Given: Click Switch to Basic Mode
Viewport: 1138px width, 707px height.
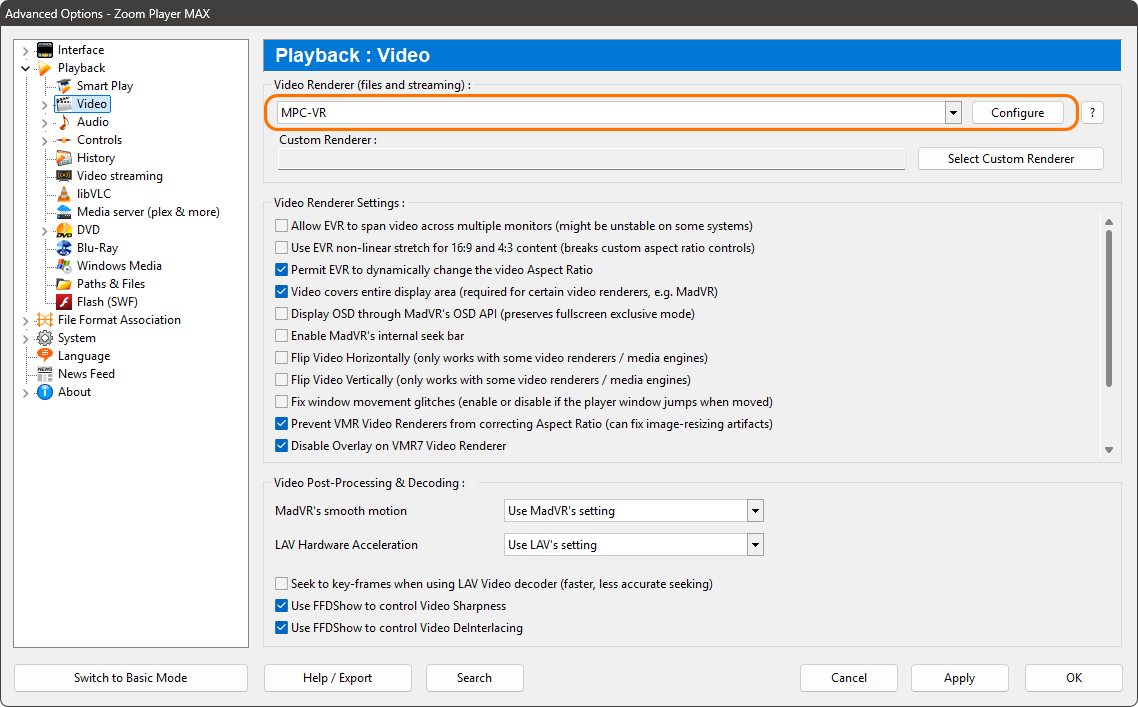Looking at the screenshot, I should (x=131, y=678).
